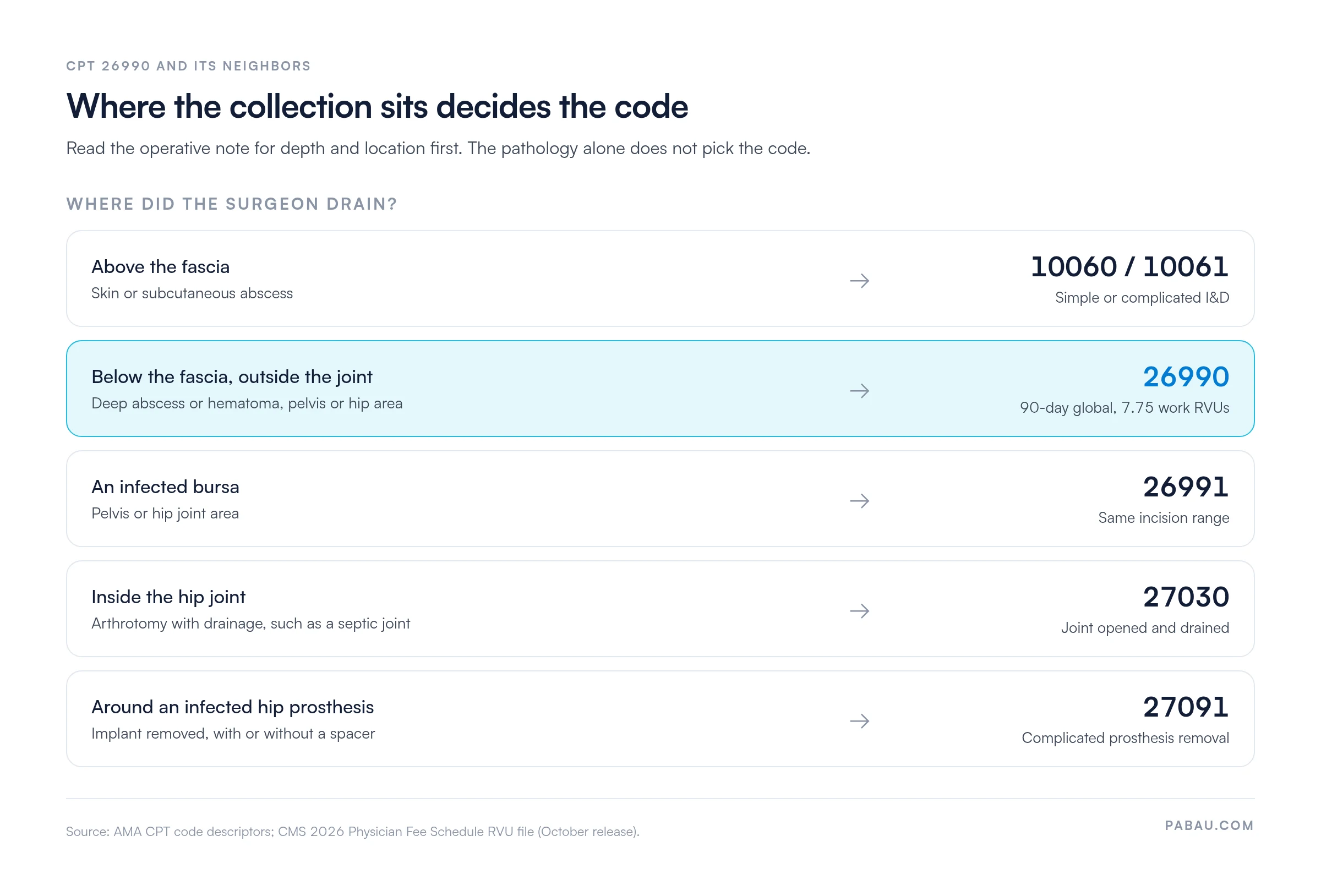Image resolution: width=1321 pixels, height=896 pixels.
Task: Click the heading 'An infected bursa'
Action: (x=166, y=487)
